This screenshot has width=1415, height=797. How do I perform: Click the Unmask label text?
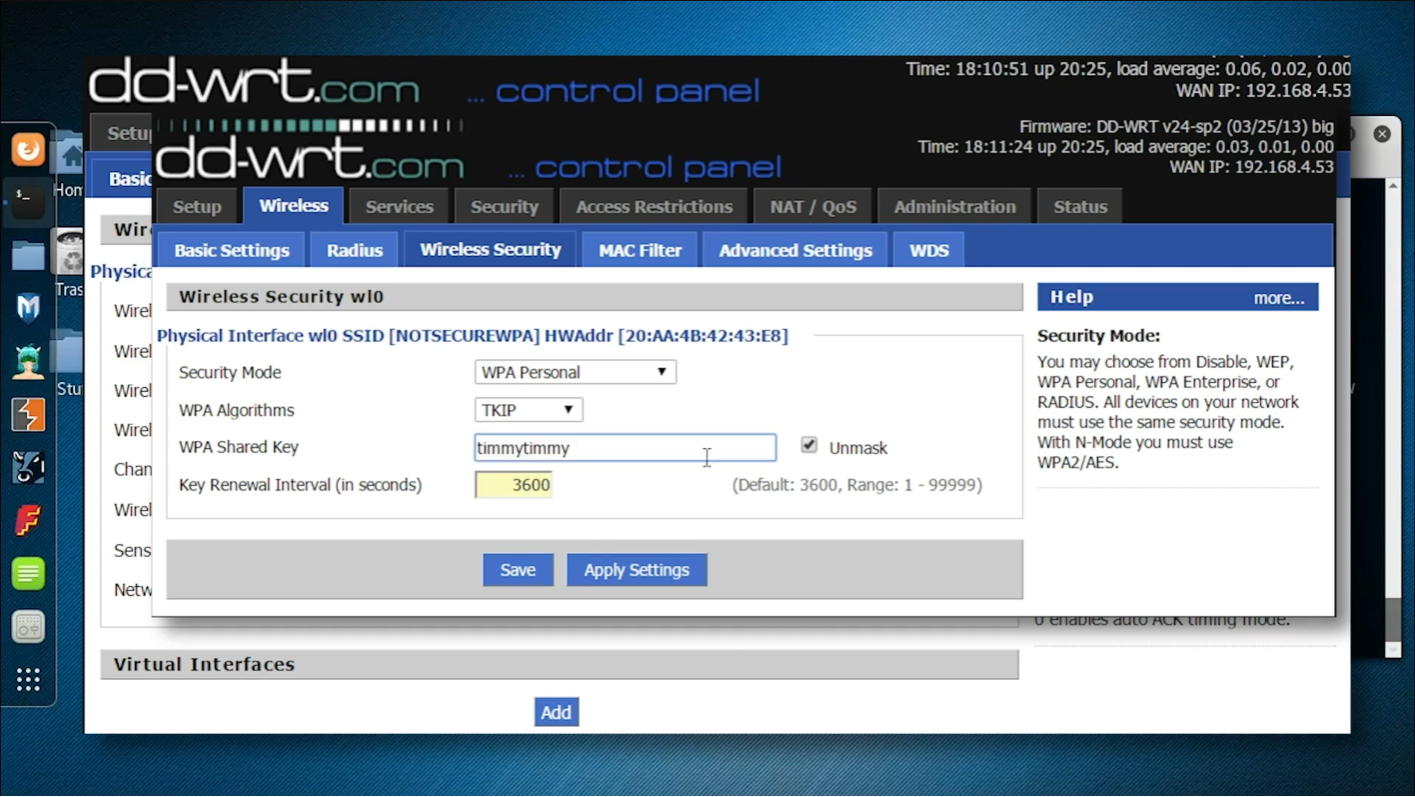(x=858, y=448)
